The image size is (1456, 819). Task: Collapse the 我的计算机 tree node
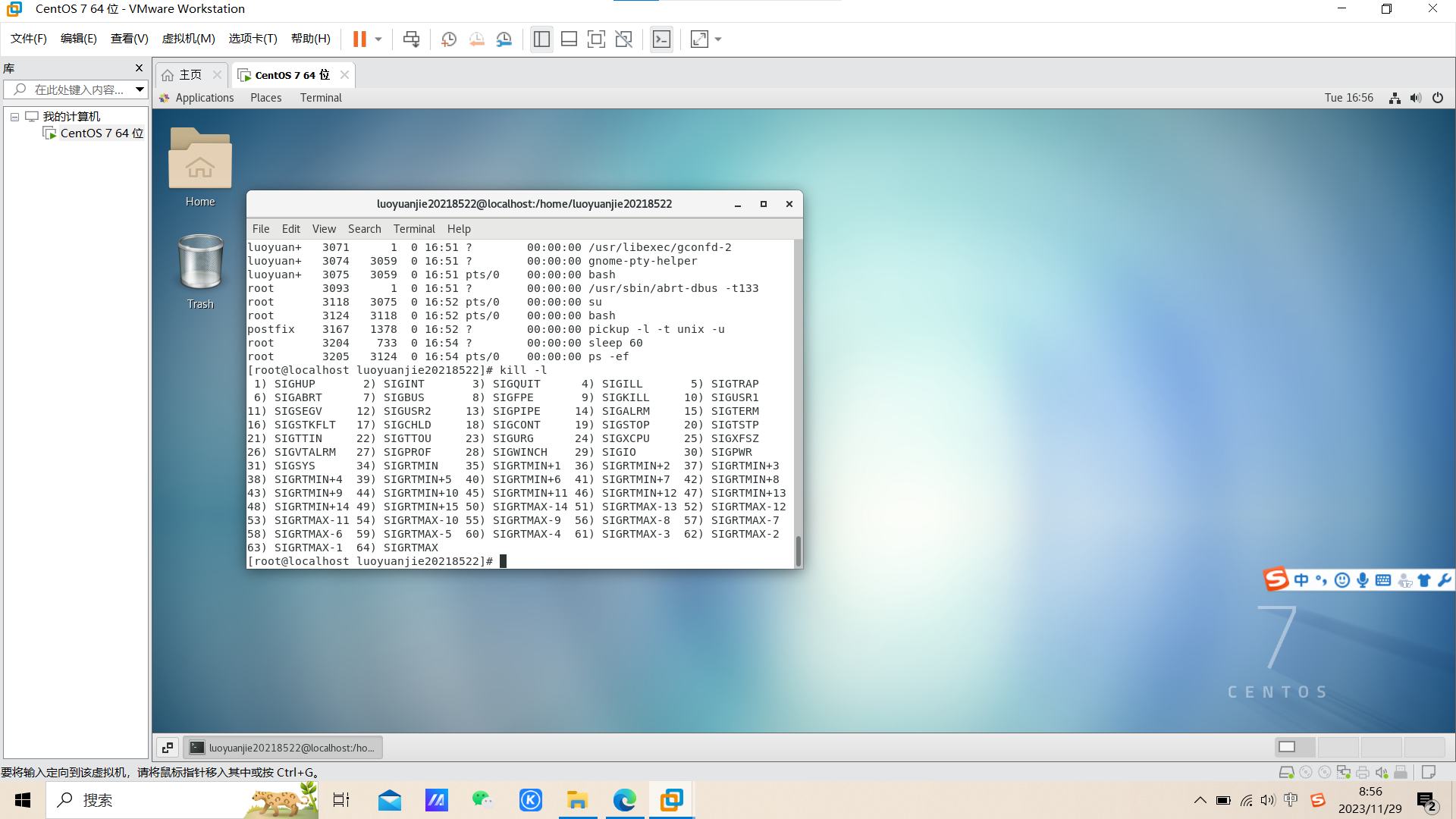coord(14,117)
